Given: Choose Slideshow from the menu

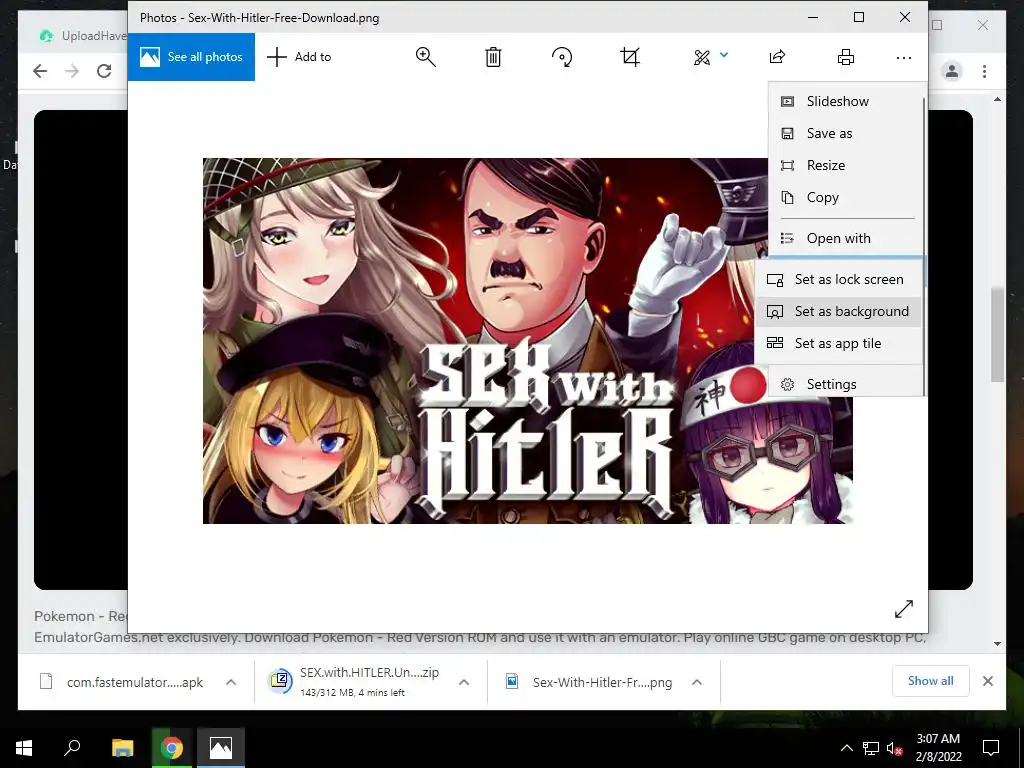Looking at the screenshot, I should click(846, 101).
